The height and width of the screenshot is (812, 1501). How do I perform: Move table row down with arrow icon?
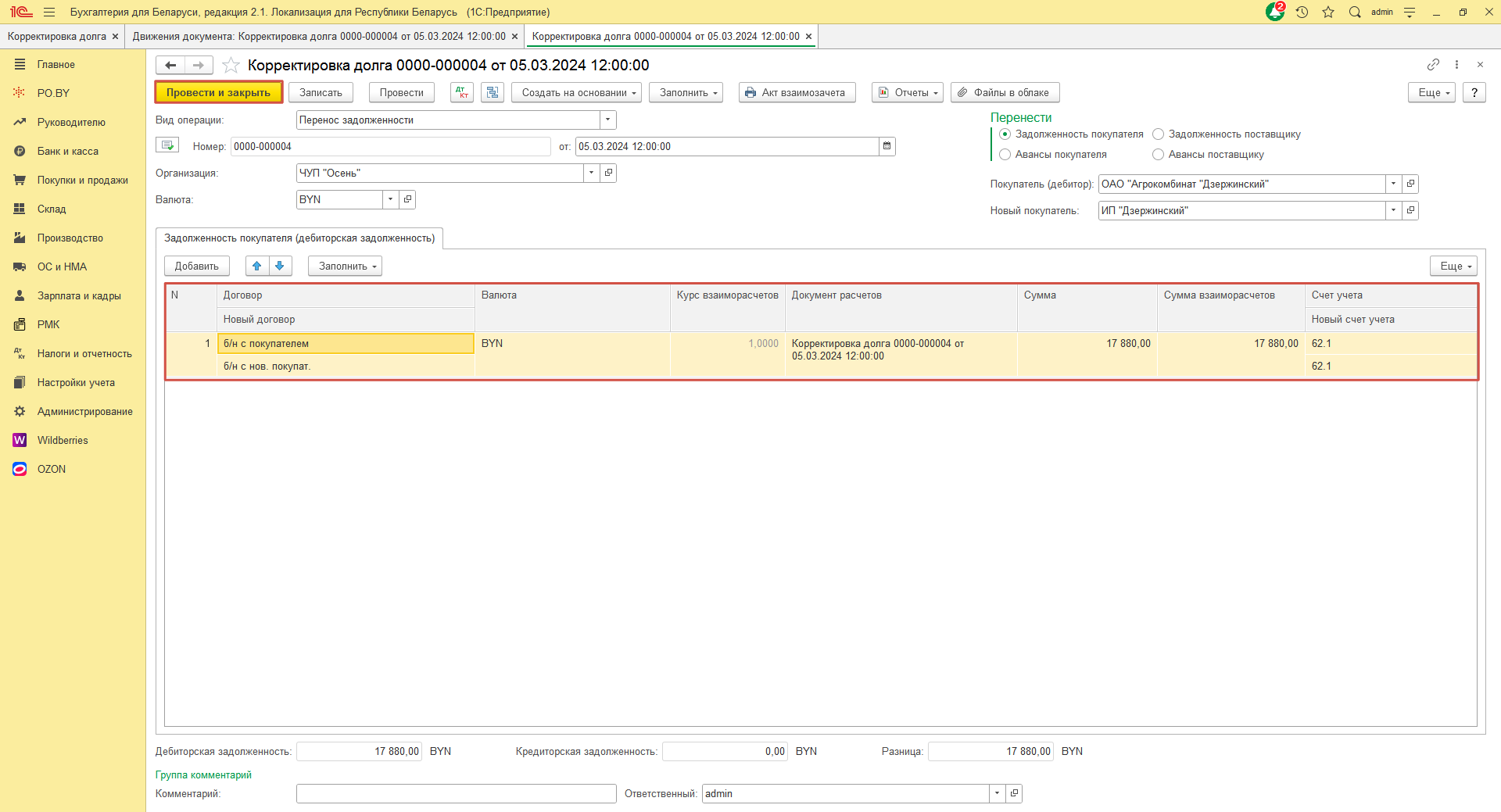[280, 266]
